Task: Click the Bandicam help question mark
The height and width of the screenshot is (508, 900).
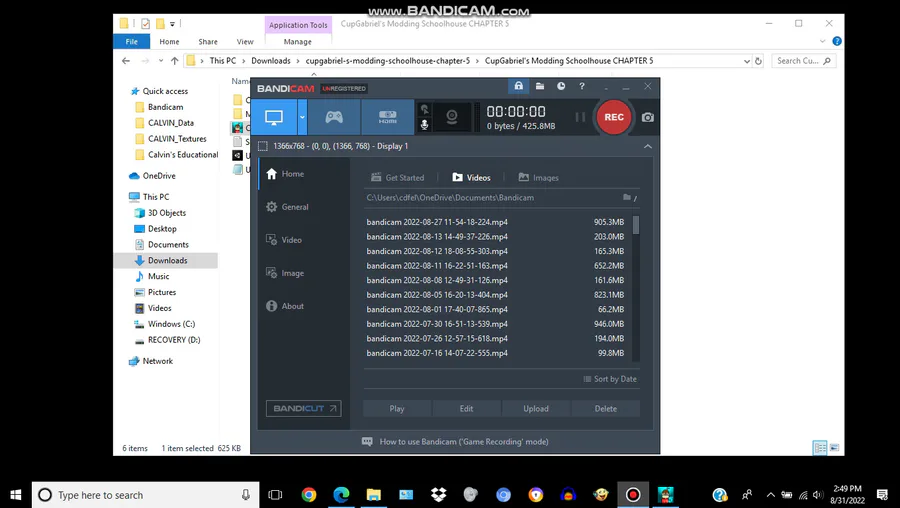Action: pyautogui.click(x=582, y=86)
